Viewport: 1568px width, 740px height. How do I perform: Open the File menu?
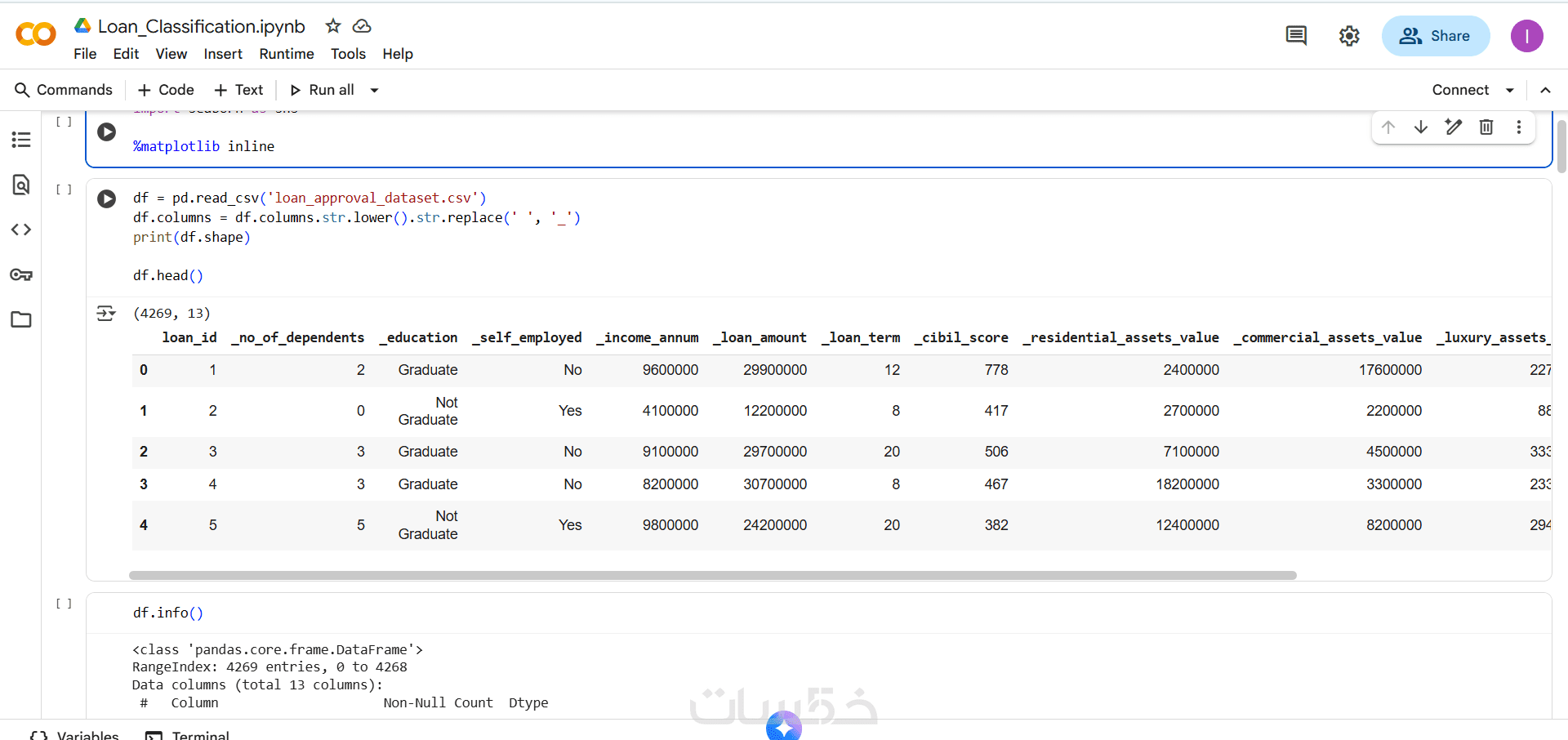pos(85,54)
